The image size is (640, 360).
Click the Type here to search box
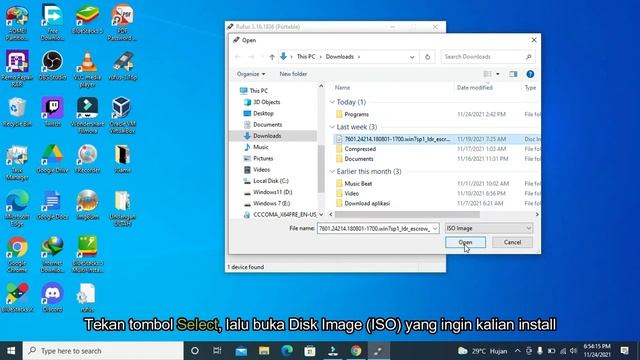(x=103, y=351)
